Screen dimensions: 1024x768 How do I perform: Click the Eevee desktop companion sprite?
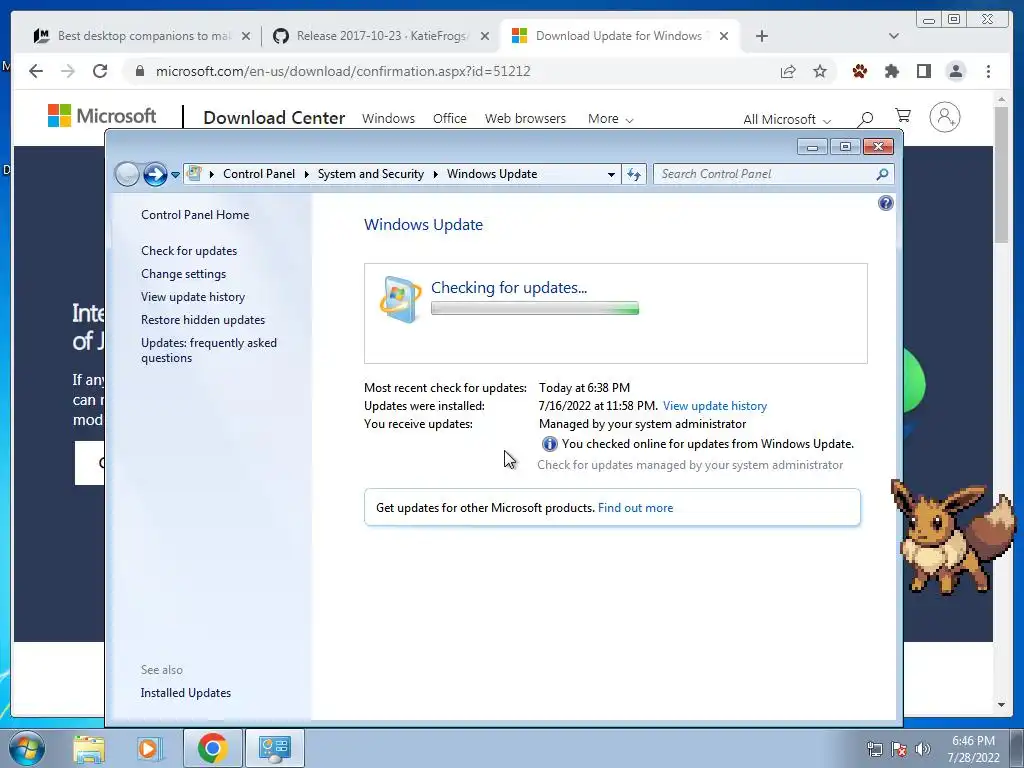point(953,537)
